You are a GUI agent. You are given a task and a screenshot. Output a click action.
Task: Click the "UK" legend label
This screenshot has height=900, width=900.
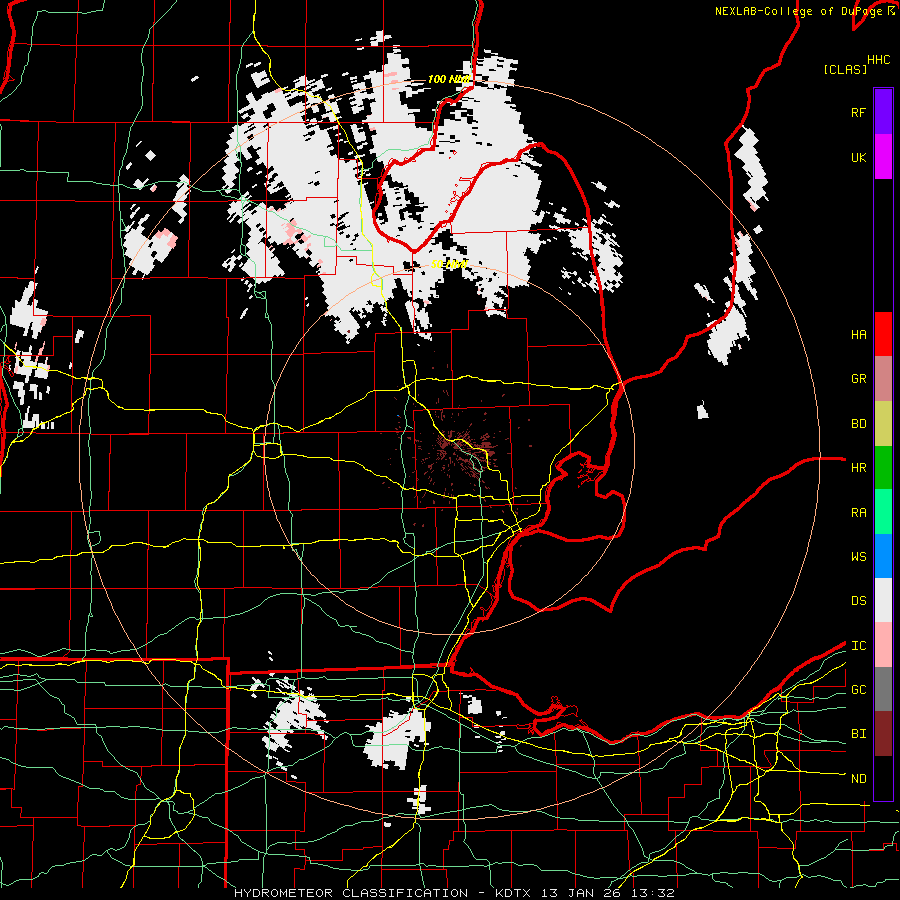click(858, 157)
